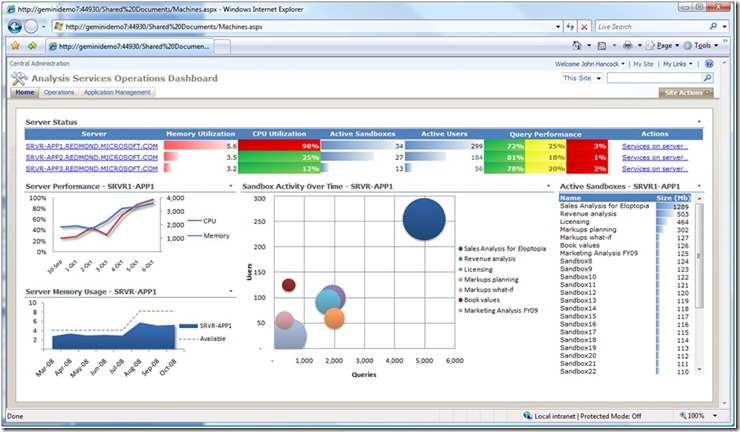Click the Active Sandboxes list scrollbar thumb
The image size is (740, 432).
[699, 255]
